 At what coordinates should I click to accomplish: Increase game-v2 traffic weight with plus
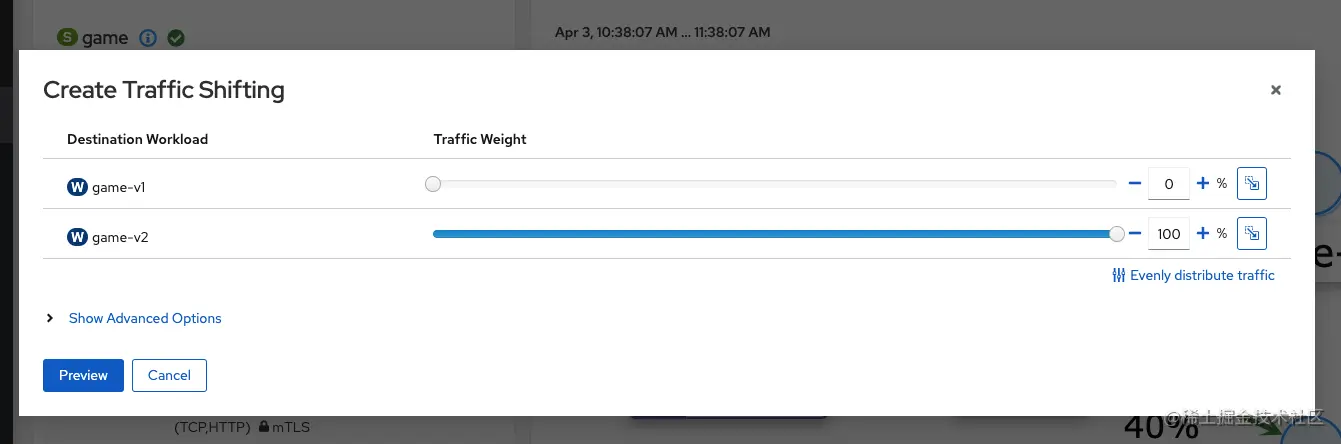1203,234
